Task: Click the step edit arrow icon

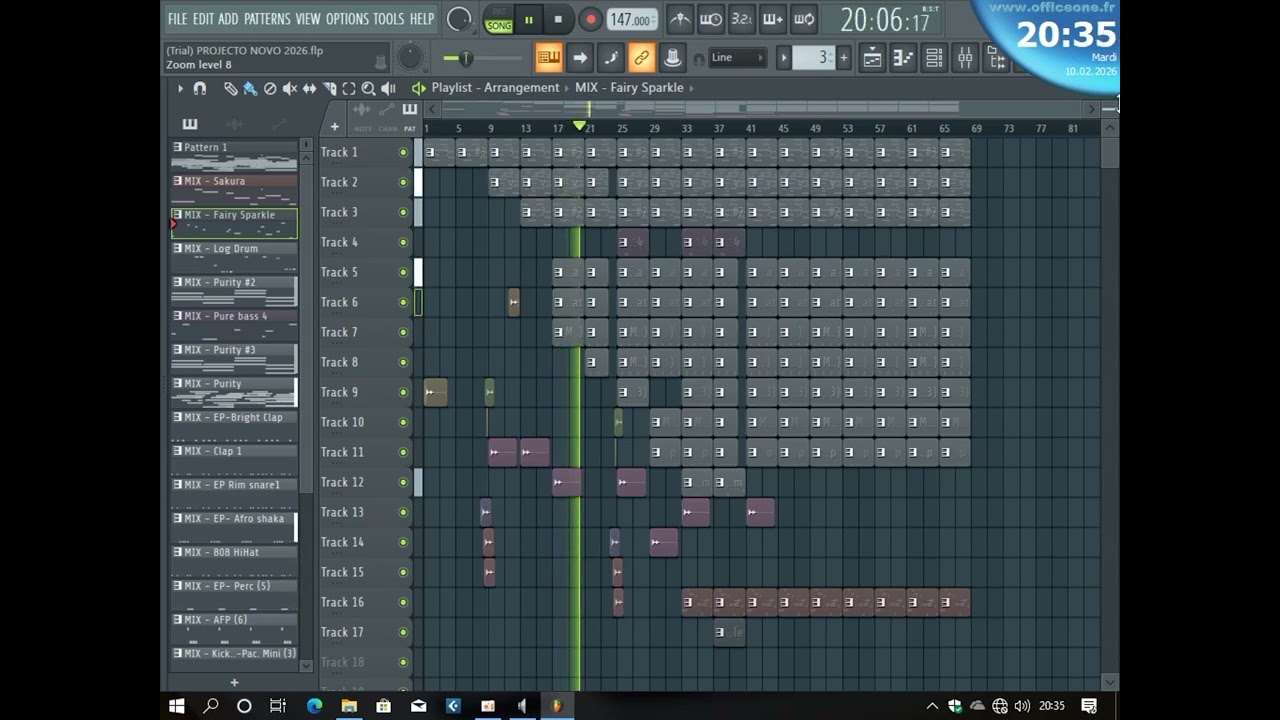Action: click(x=580, y=58)
